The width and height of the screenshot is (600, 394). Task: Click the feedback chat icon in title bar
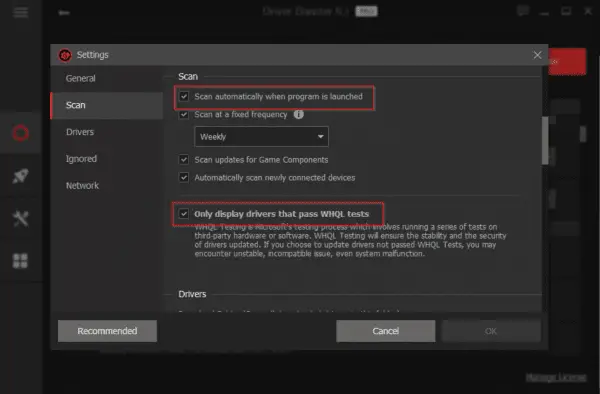coord(523,11)
